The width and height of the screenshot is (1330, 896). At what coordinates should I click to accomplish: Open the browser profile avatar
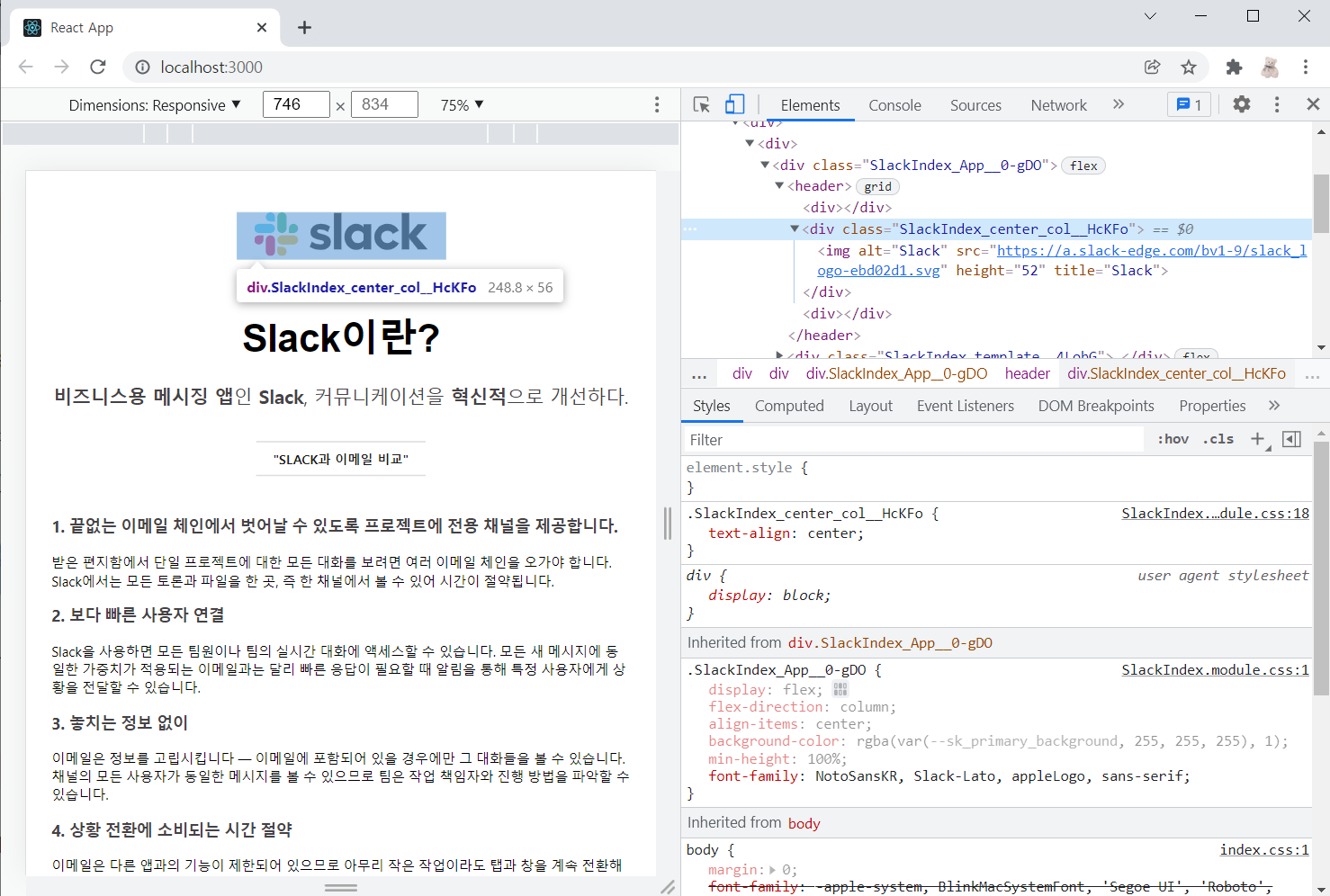(x=1270, y=67)
